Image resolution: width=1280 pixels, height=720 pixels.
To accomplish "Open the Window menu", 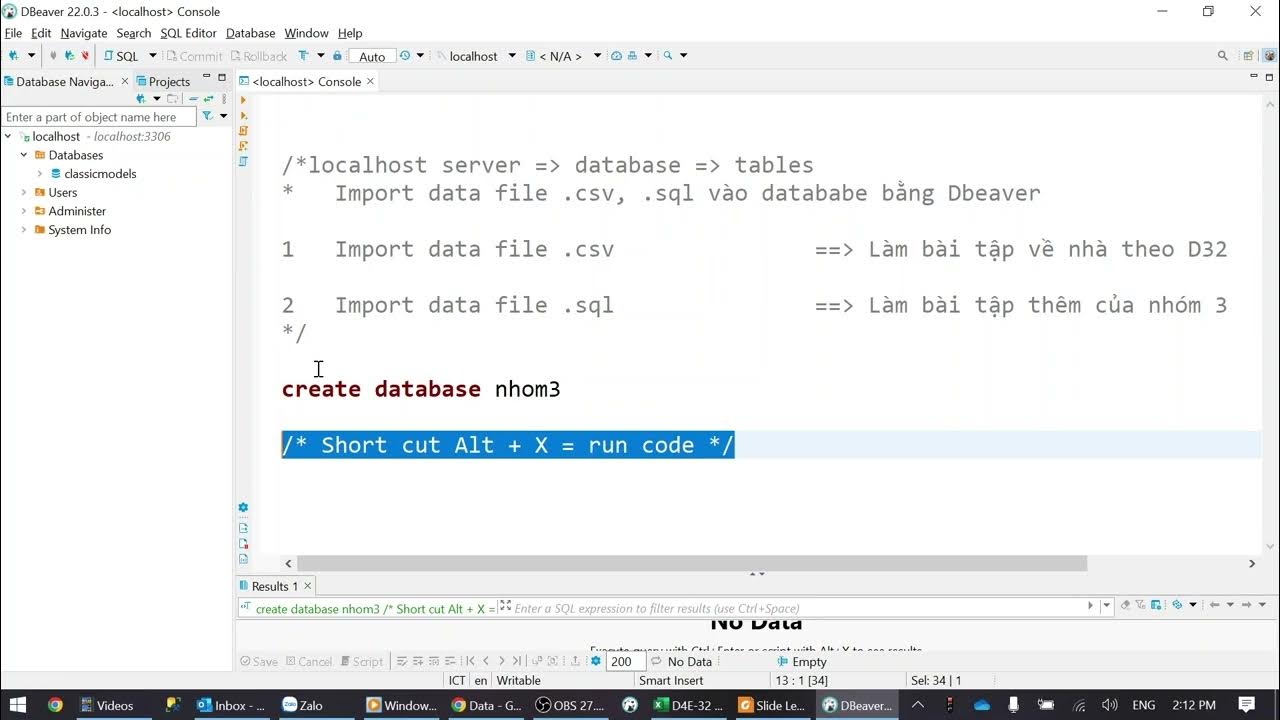I will tap(306, 33).
